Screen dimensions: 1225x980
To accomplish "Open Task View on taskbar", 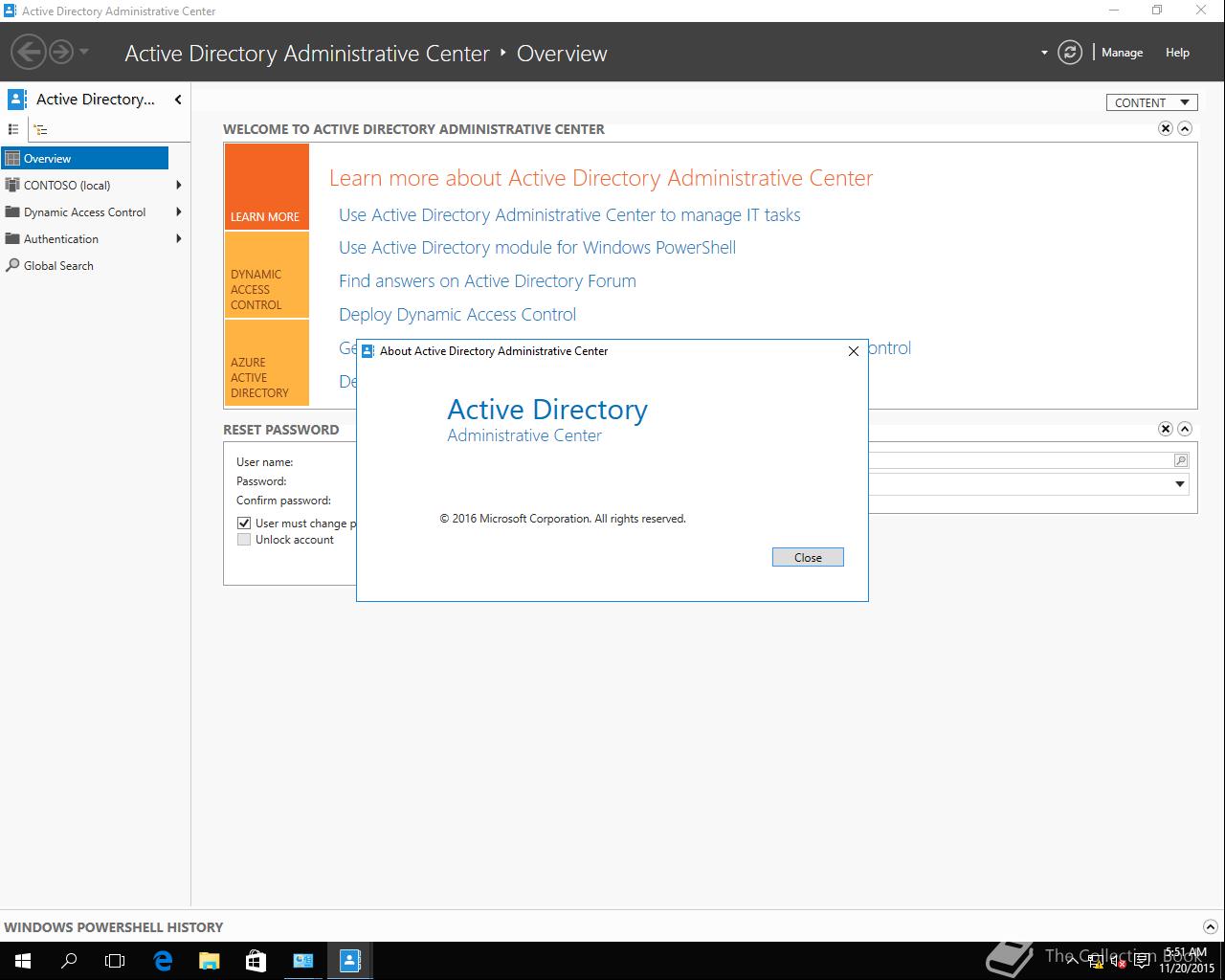I will click(x=115, y=961).
